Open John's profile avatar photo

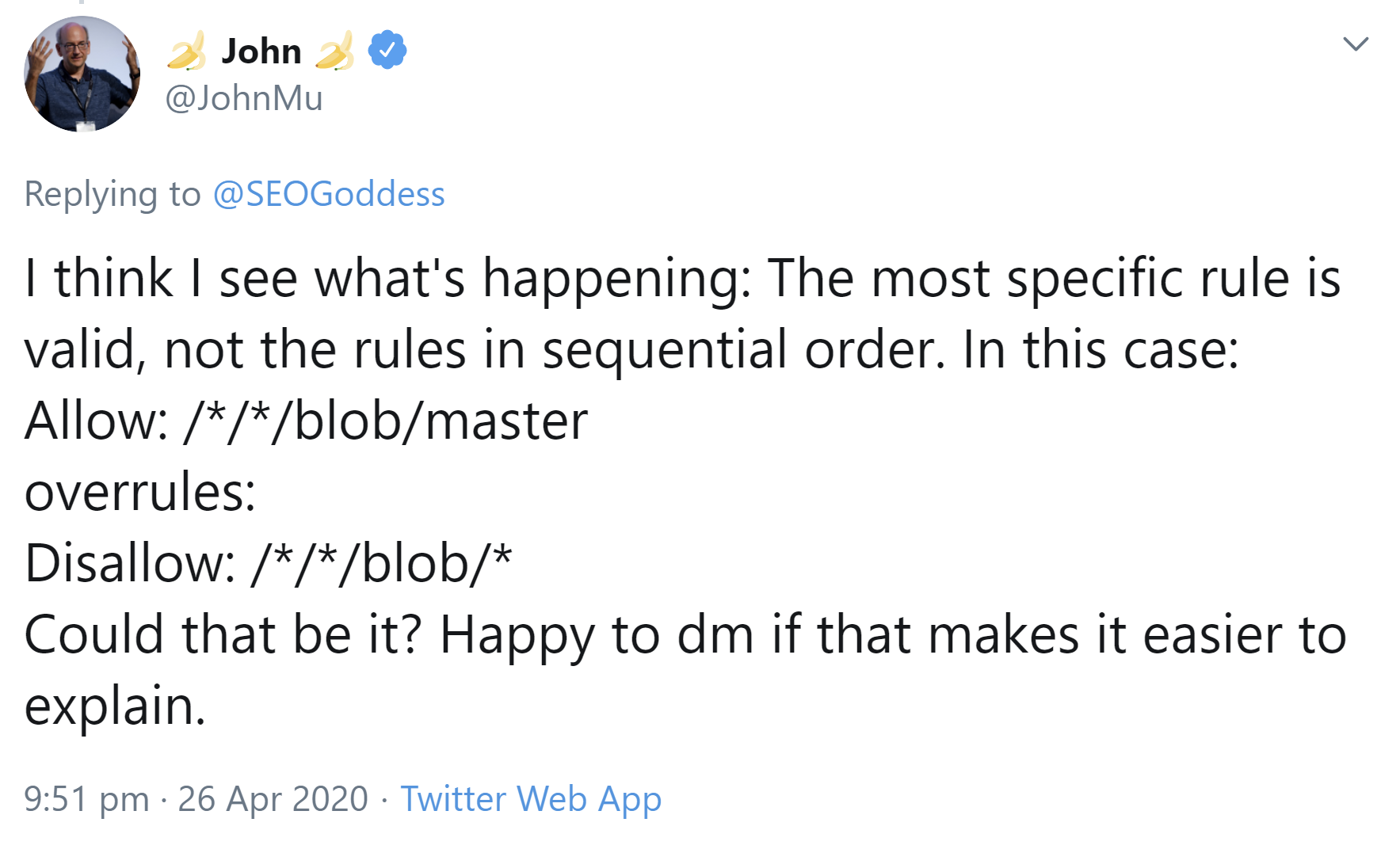[82, 74]
